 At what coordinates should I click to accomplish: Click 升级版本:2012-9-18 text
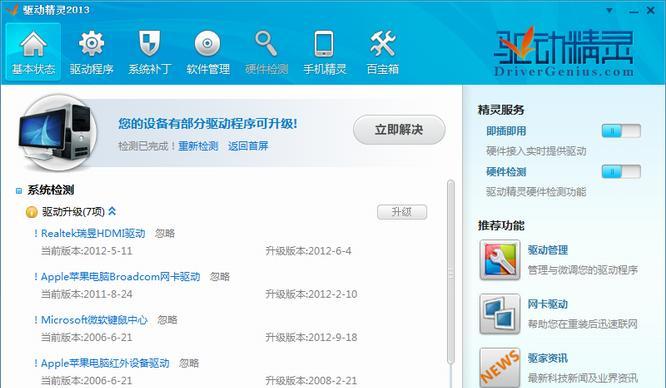(311, 338)
